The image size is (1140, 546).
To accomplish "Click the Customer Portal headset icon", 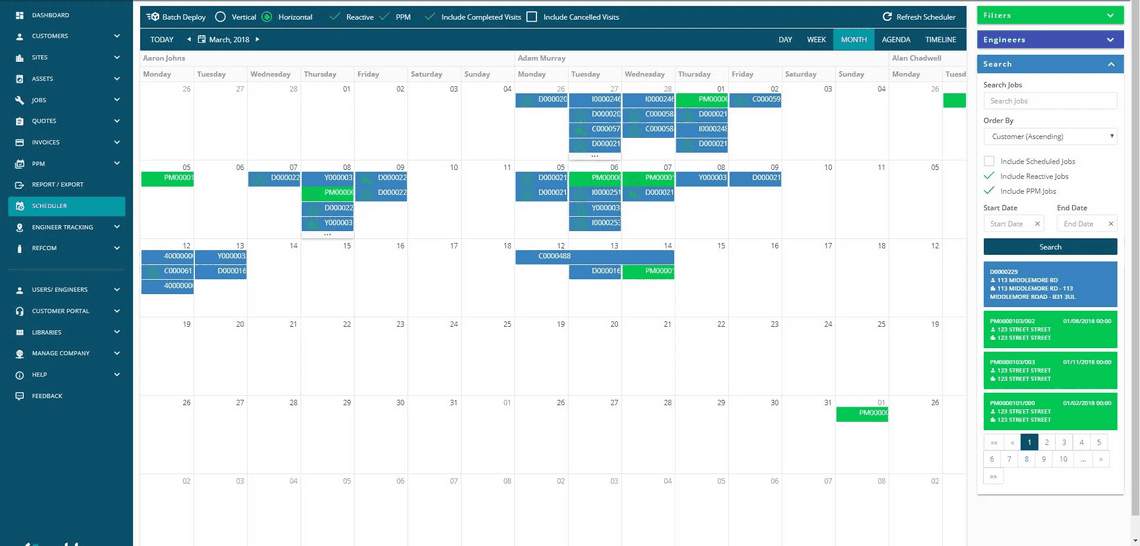I will 19,311.
